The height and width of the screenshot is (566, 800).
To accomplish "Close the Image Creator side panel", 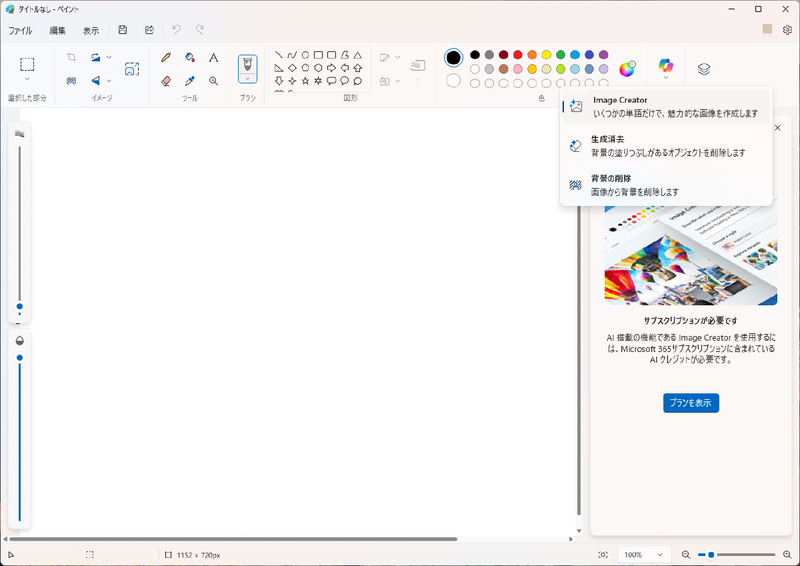I will (x=778, y=128).
